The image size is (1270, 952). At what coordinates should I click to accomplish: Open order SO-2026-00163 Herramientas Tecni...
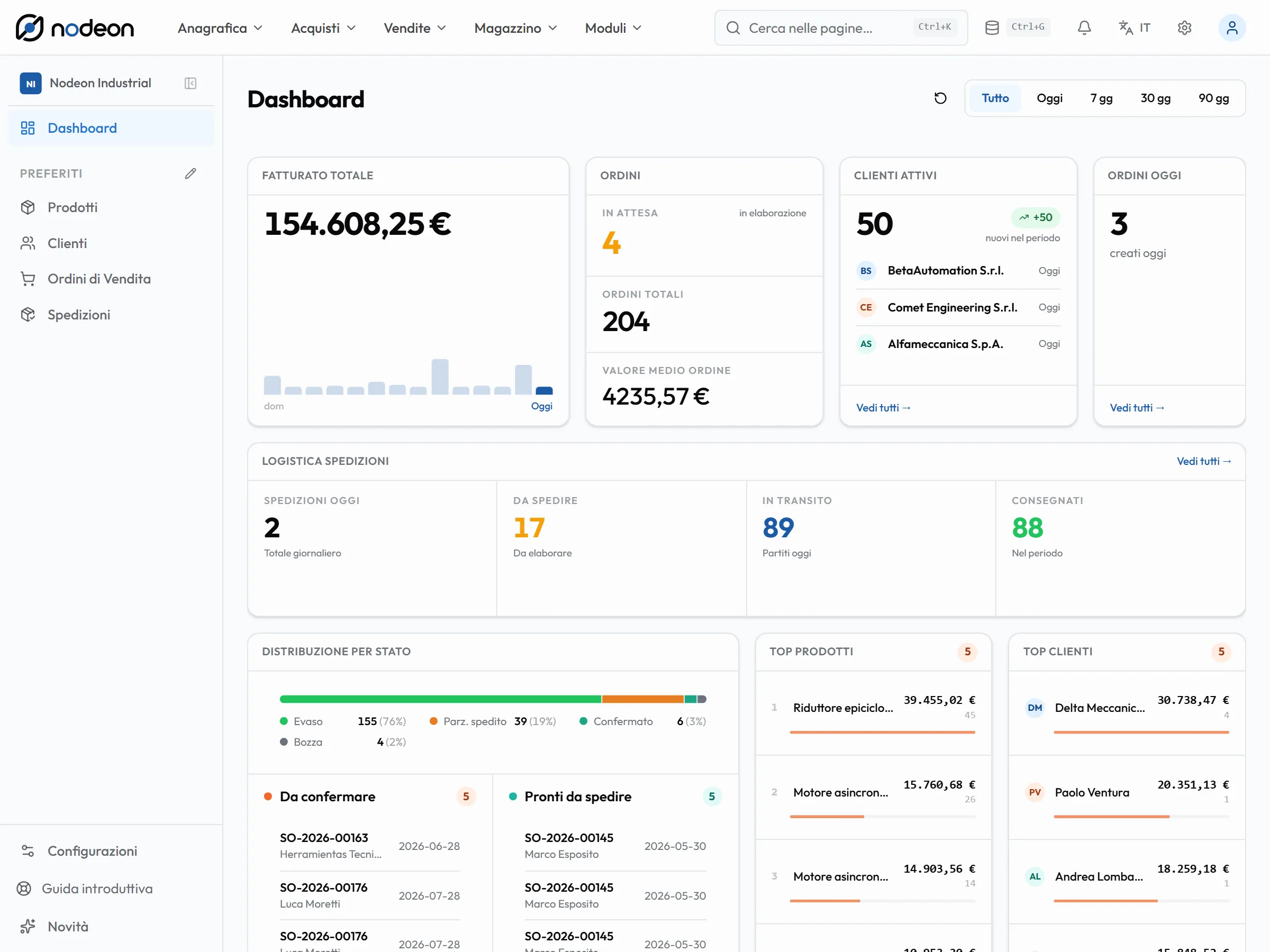tap(370, 846)
